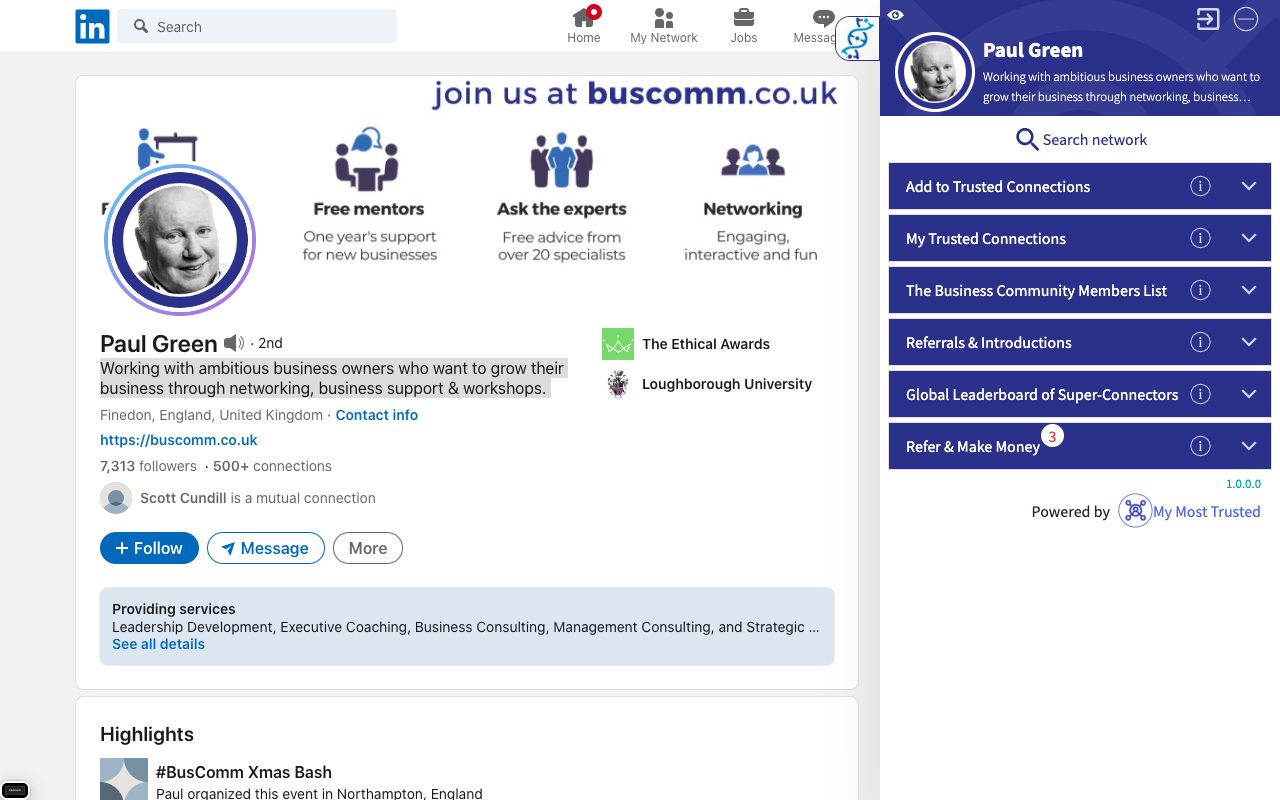Click the LinkedIn Search input field

[257, 27]
